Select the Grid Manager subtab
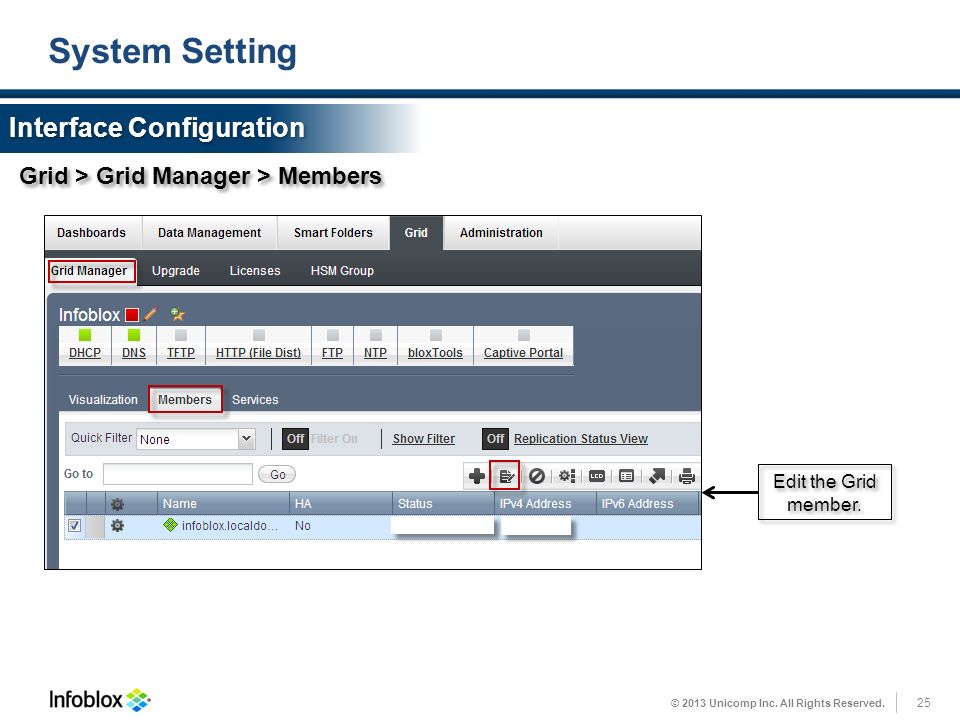Viewport: 960px width, 720px height. (89, 271)
